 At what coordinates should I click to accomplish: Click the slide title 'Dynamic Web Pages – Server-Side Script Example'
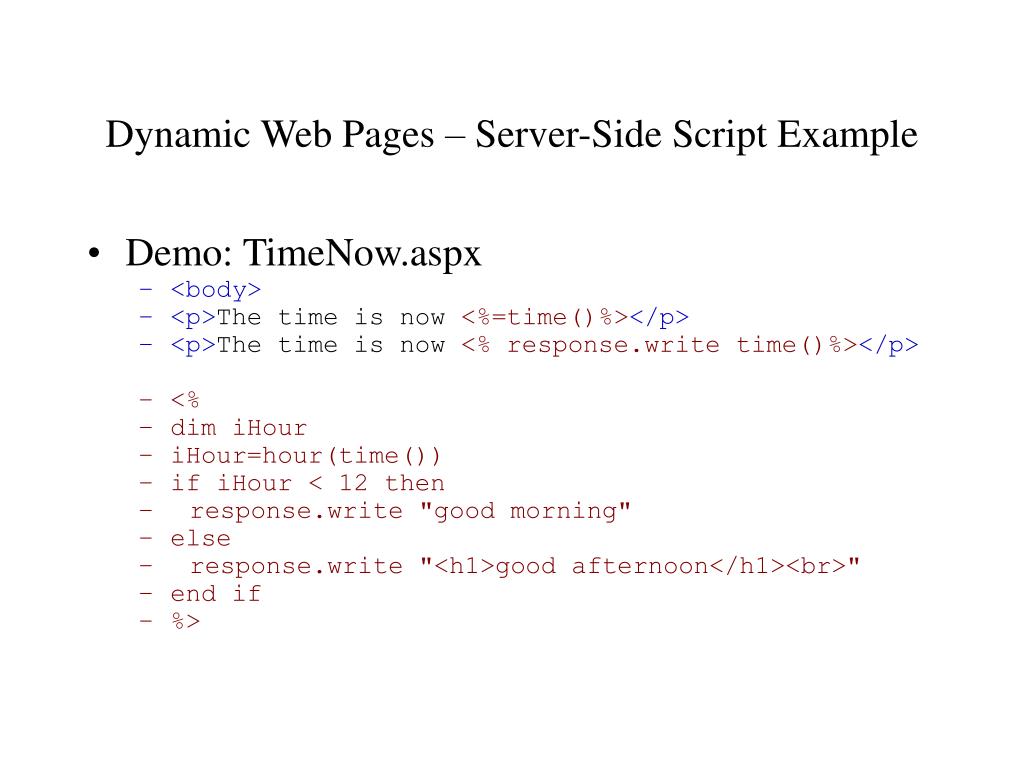(511, 135)
